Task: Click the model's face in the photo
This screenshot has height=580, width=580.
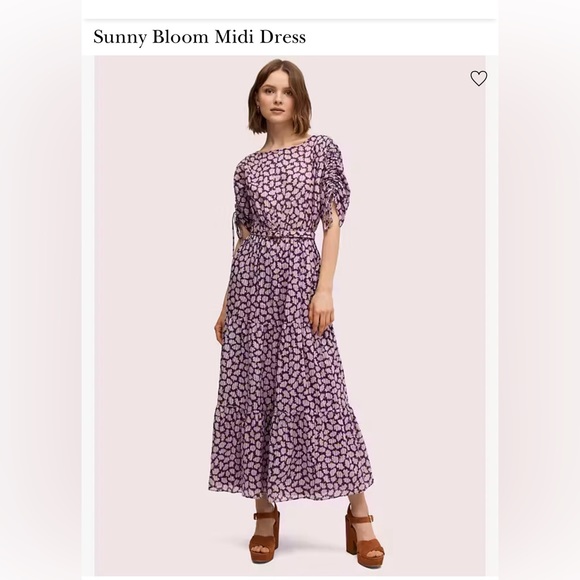Action: (279, 101)
